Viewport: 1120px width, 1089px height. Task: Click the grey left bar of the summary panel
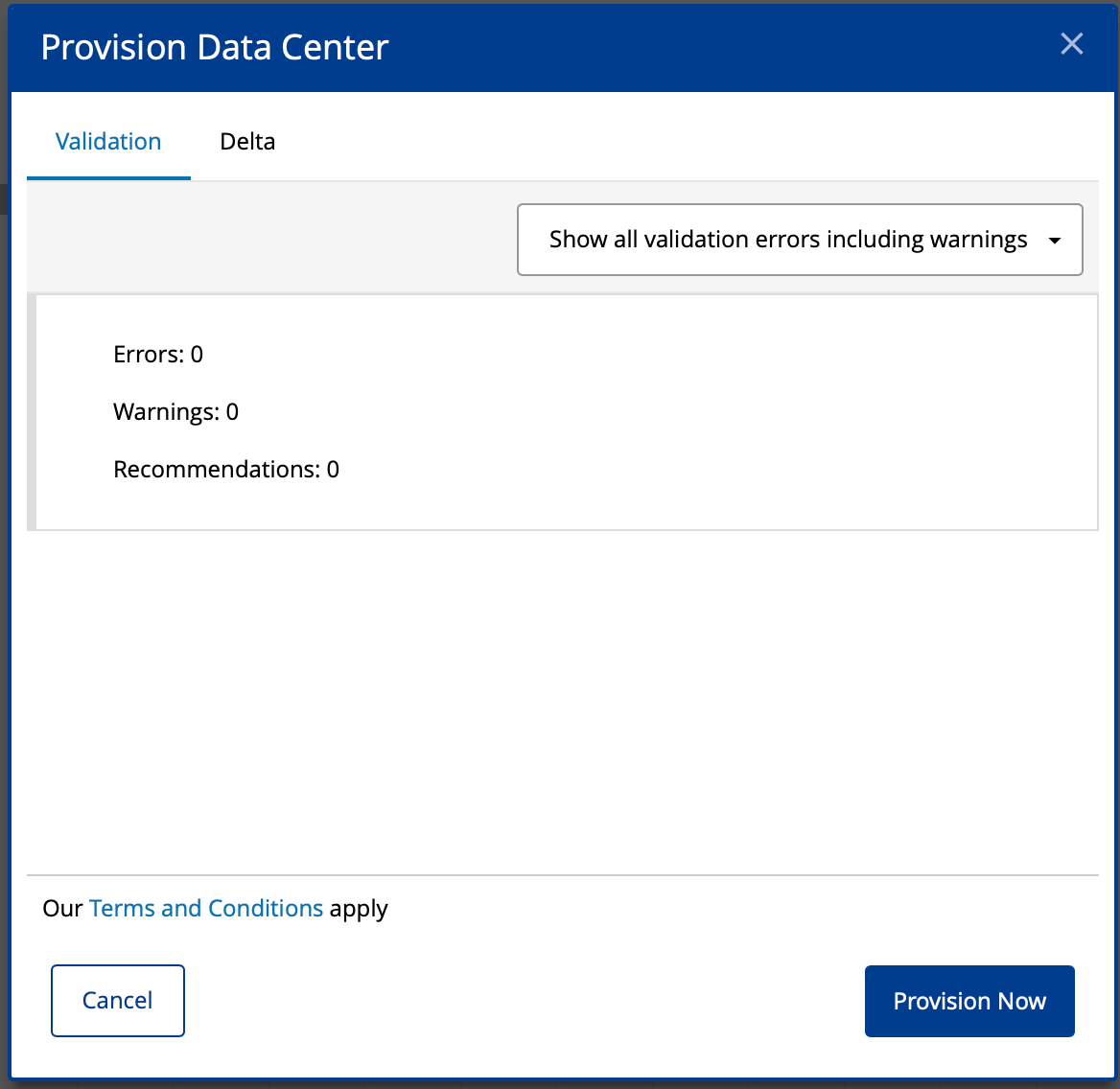coord(32,412)
